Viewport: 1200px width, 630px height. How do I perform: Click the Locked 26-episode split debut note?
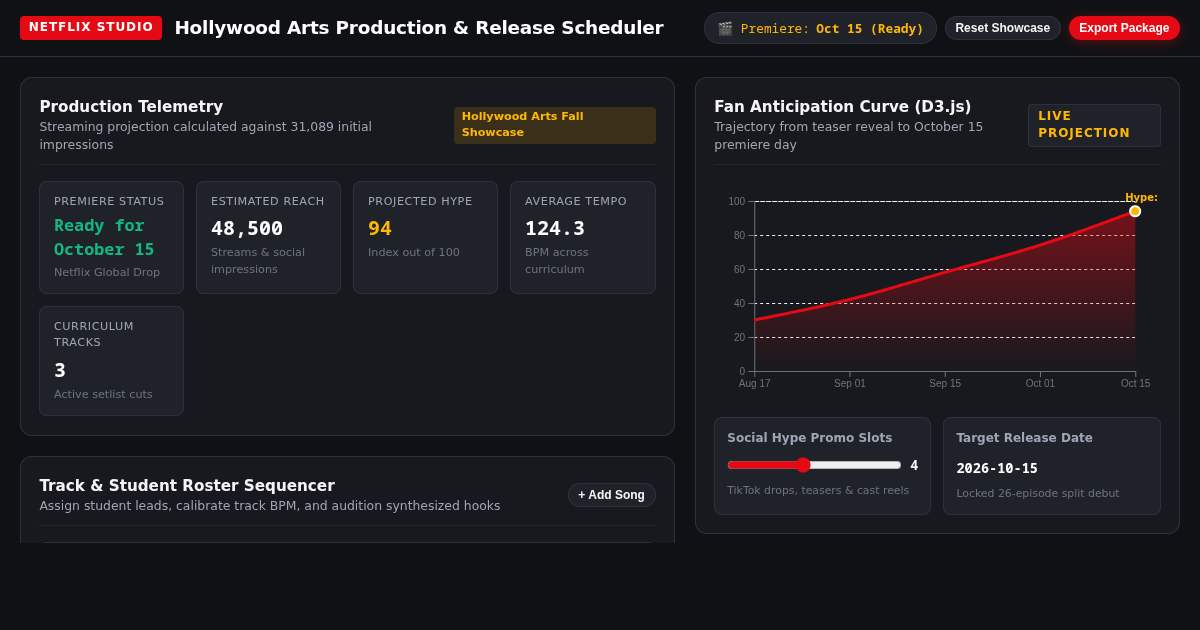pyautogui.click(x=1038, y=493)
